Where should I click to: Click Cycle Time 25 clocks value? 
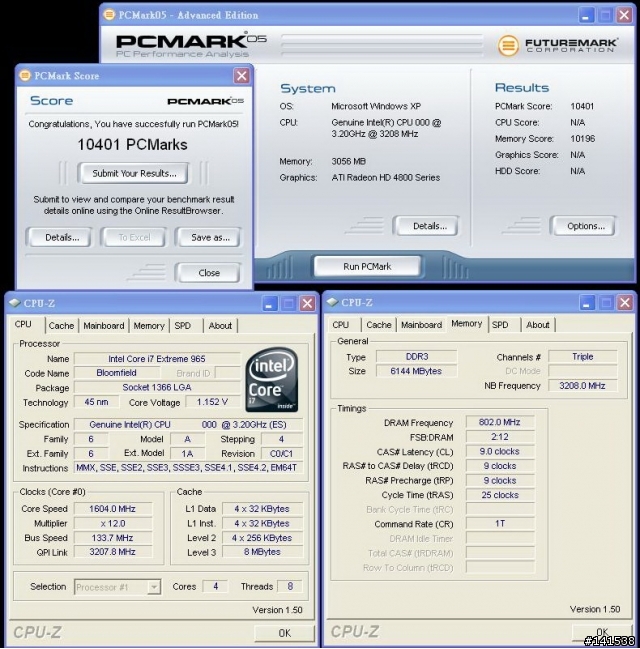[x=500, y=495]
